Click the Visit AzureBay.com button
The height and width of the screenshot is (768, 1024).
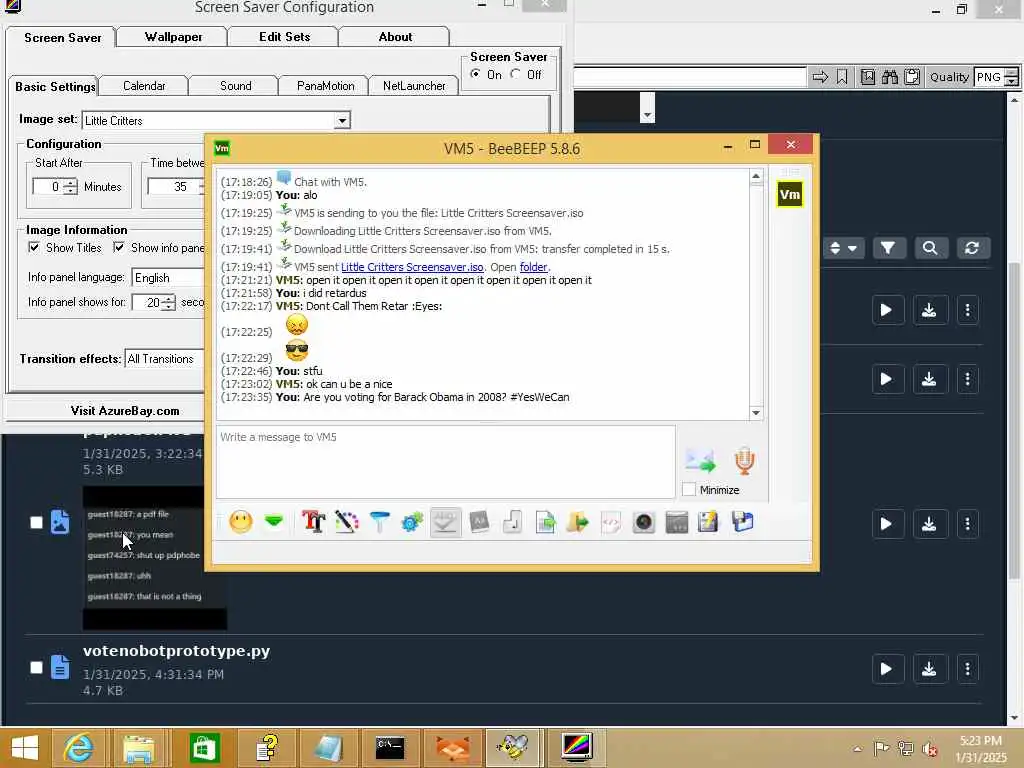(x=124, y=411)
